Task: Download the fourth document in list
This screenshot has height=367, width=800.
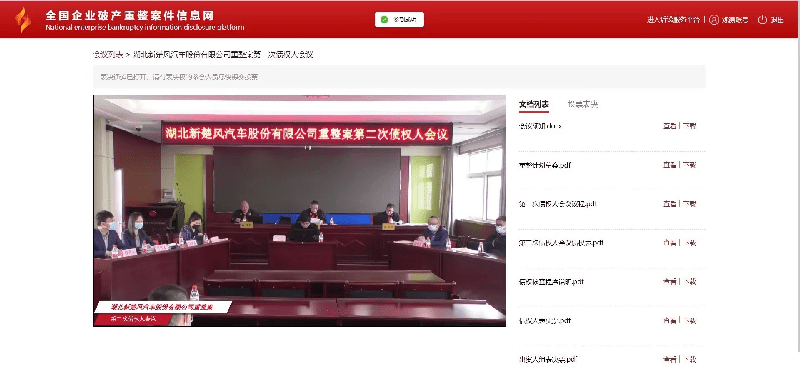Action: (689, 243)
